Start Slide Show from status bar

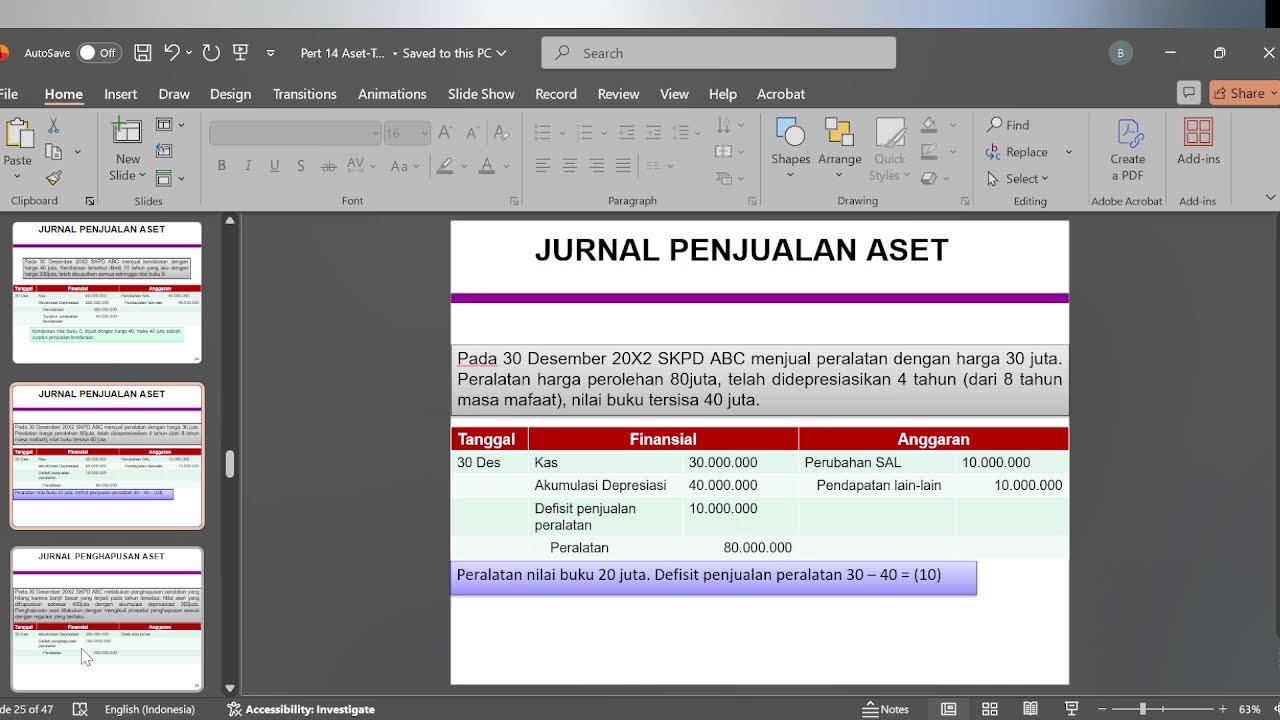[1071, 709]
